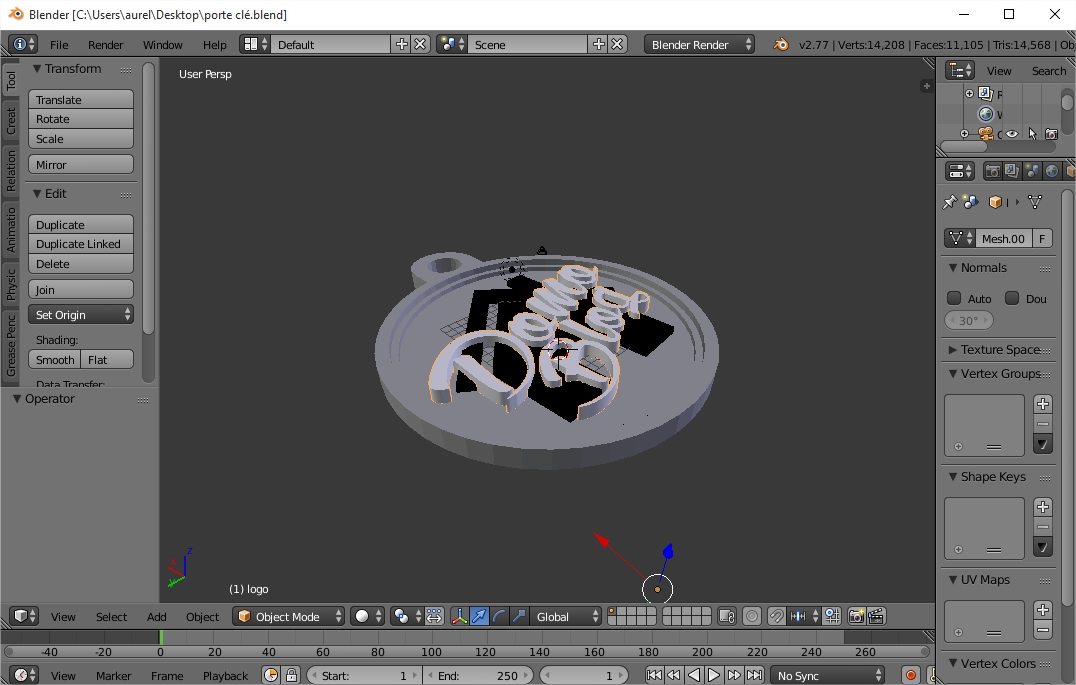Image resolution: width=1076 pixels, height=685 pixels.
Task: Click the rotate manipulator arc icon
Action: click(x=499, y=616)
